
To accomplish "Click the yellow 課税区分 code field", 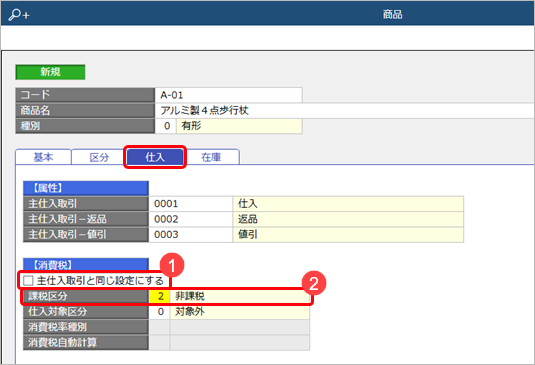I will tap(159, 296).
